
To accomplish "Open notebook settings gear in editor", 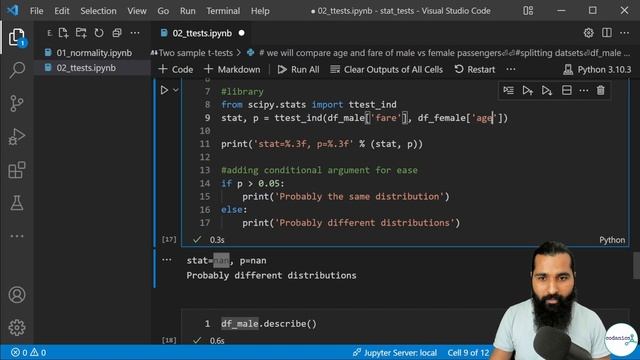I will tap(588, 33).
